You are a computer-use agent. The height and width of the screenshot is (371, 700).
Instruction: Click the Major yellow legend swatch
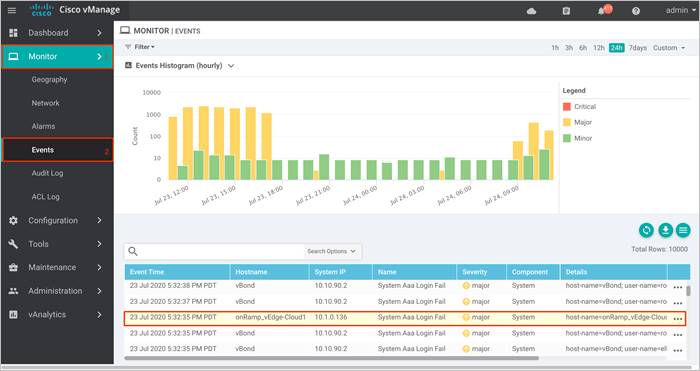[567, 122]
